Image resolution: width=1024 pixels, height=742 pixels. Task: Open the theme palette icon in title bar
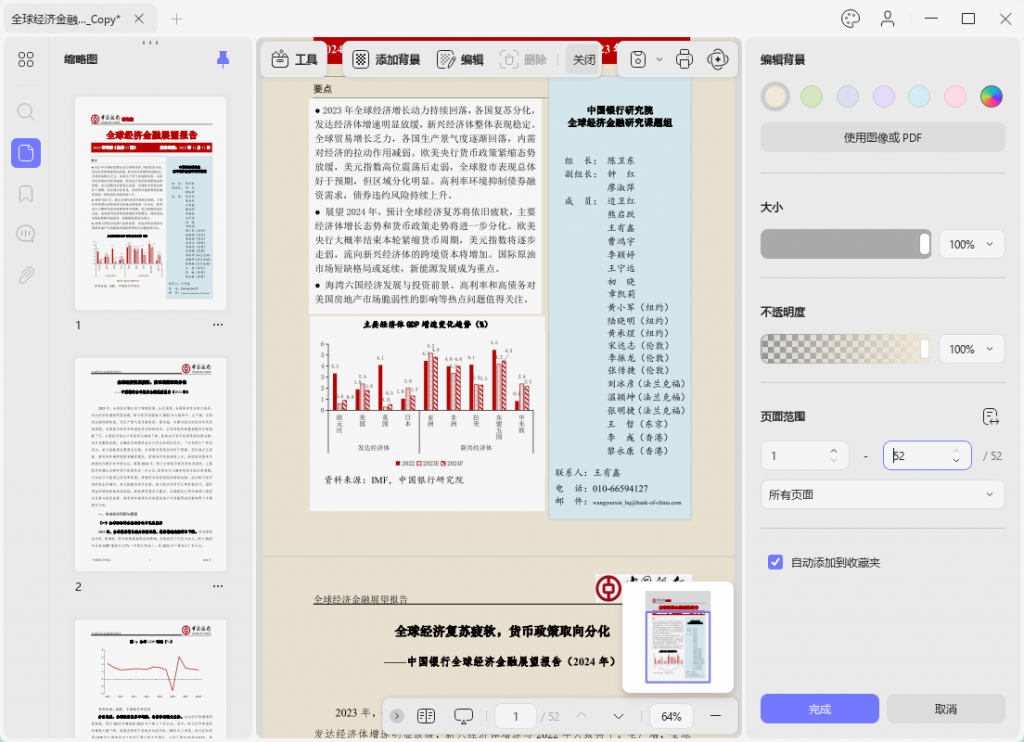pos(850,19)
